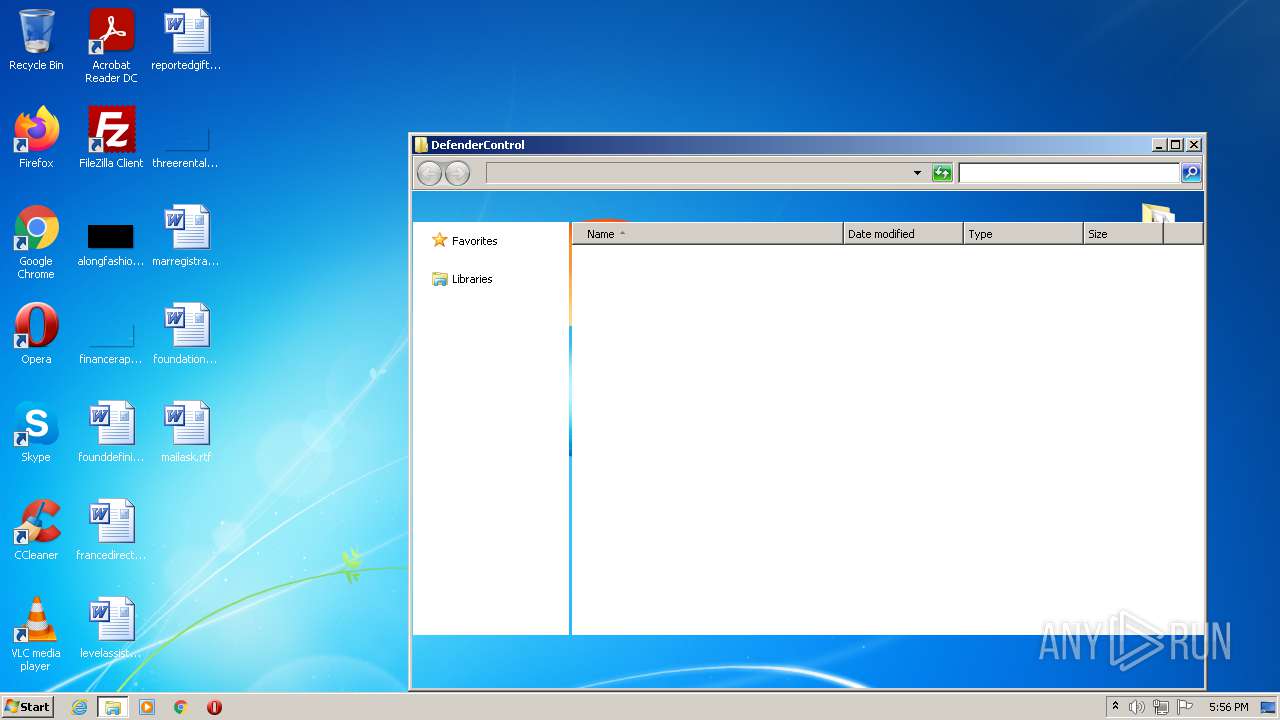Open the volume speaker tray icon
The width and height of the screenshot is (1280, 720).
1137,707
